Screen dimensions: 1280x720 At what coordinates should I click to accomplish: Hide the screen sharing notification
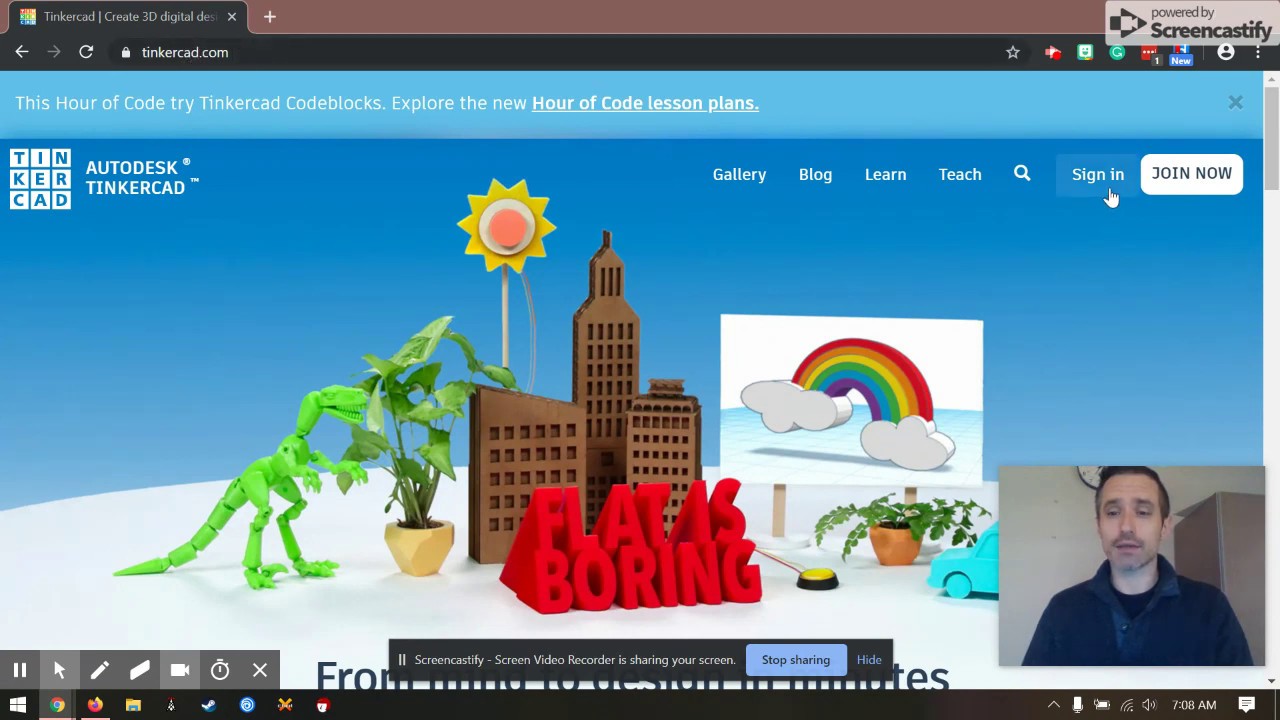pyautogui.click(x=869, y=660)
